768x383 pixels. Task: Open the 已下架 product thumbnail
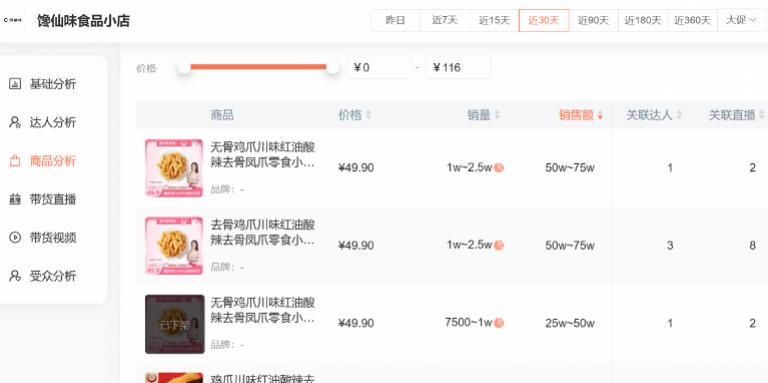click(x=174, y=324)
